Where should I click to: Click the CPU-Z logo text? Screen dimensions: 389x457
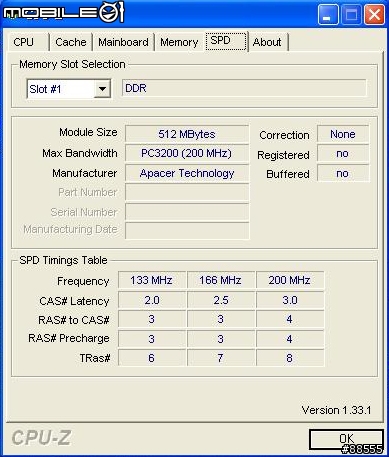[x=41, y=438]
